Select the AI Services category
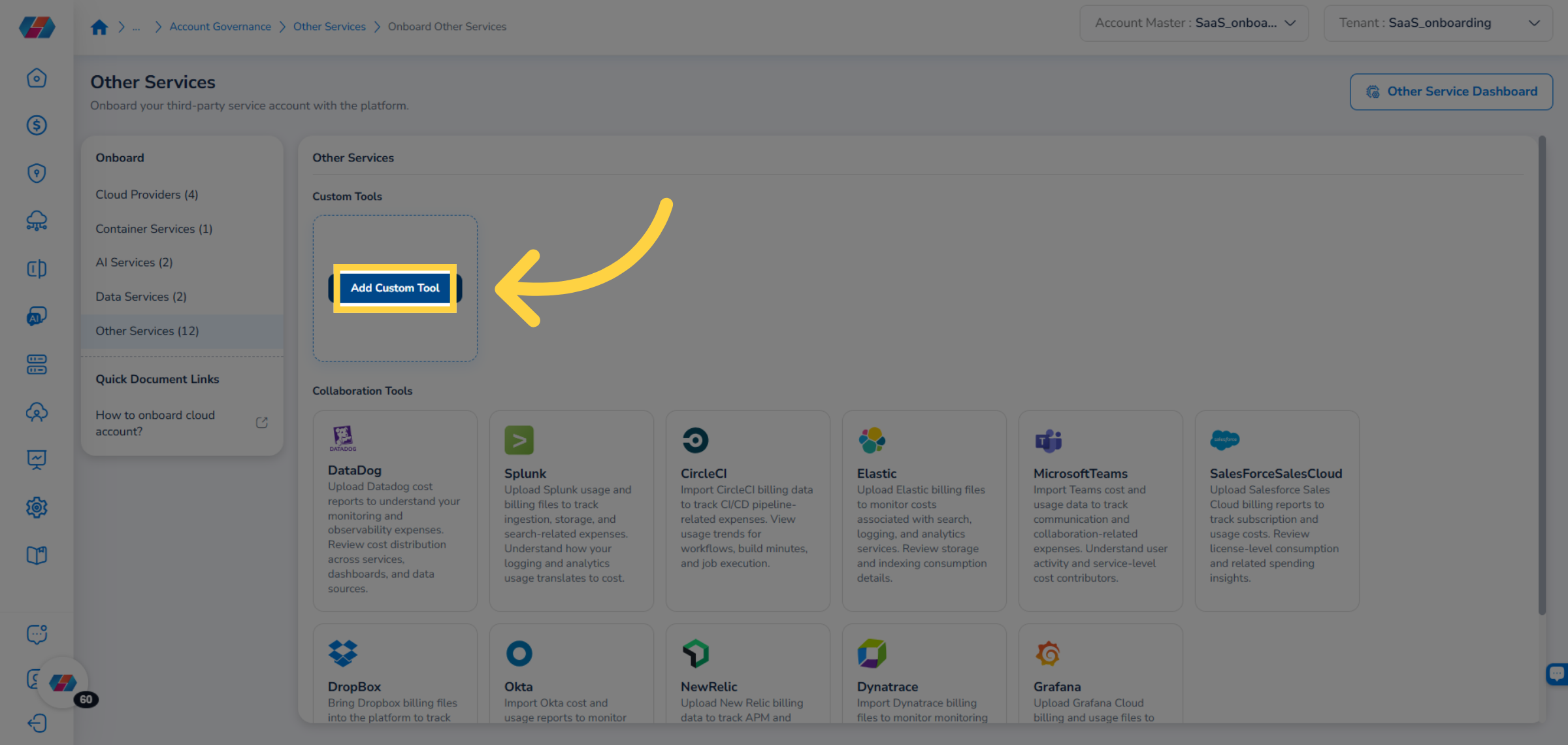This screenshot has width=1568, height=745. 134,262
